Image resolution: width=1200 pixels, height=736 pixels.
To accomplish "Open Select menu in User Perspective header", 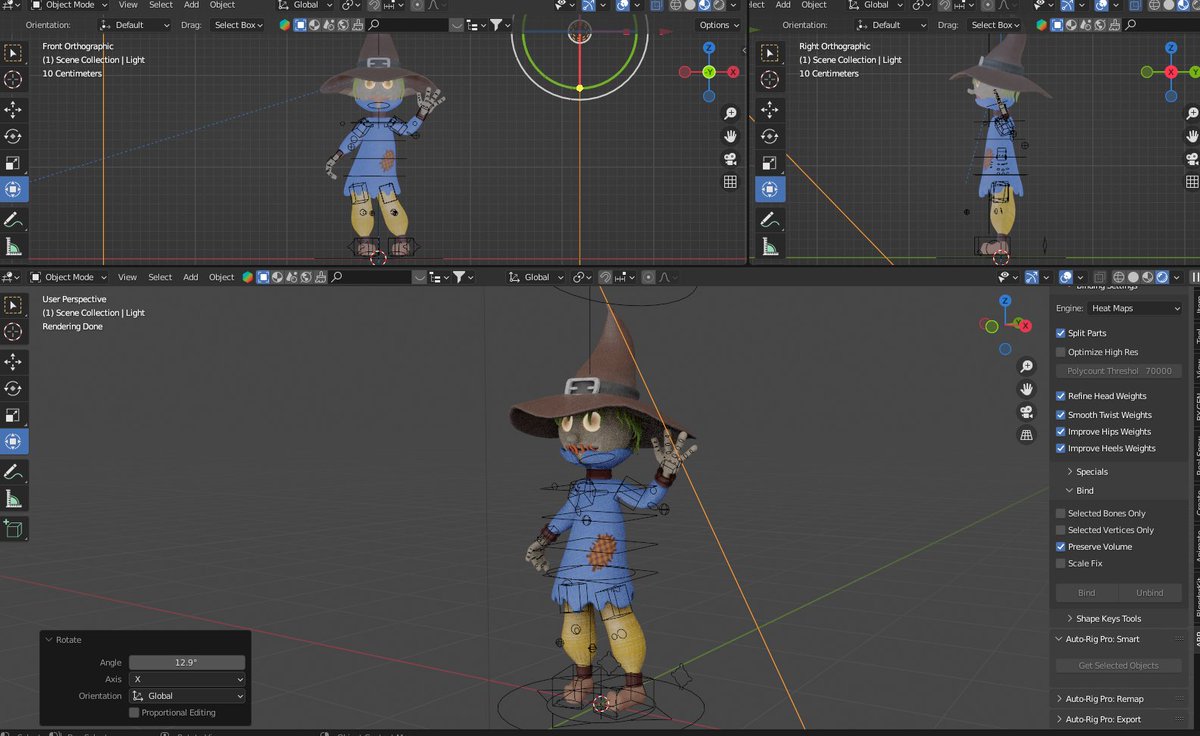I will (160, 277).
